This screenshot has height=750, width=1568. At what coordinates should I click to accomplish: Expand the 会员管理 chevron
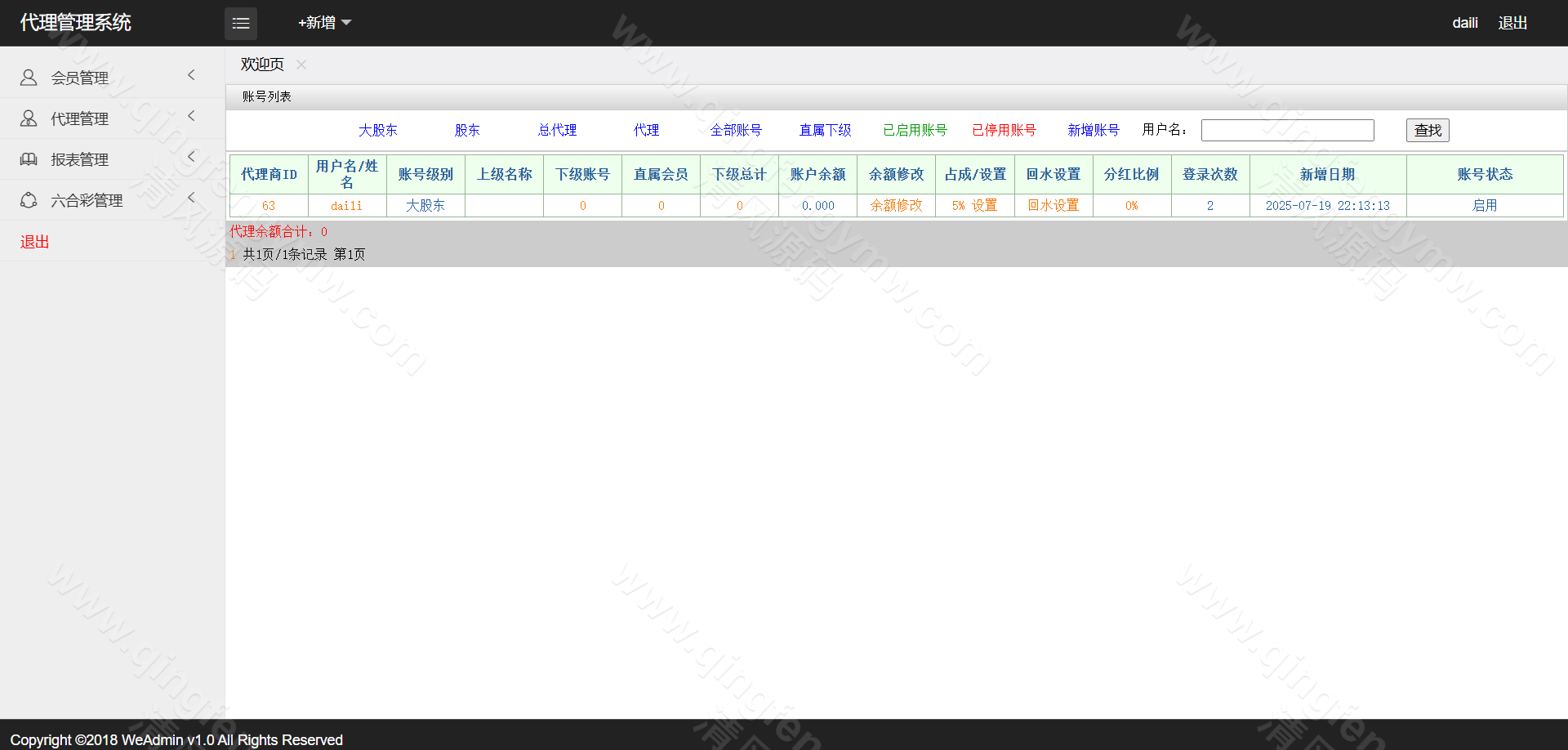192,75
